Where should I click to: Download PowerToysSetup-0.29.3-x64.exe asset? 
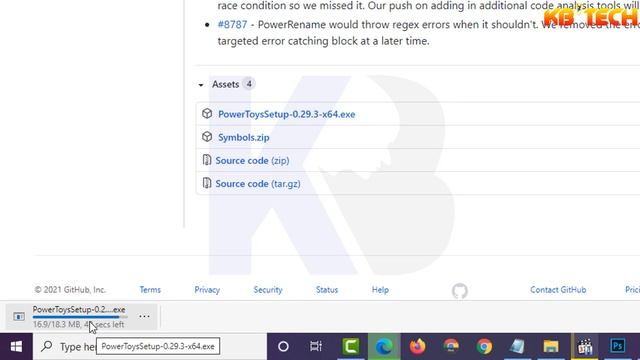pos(287,114)
